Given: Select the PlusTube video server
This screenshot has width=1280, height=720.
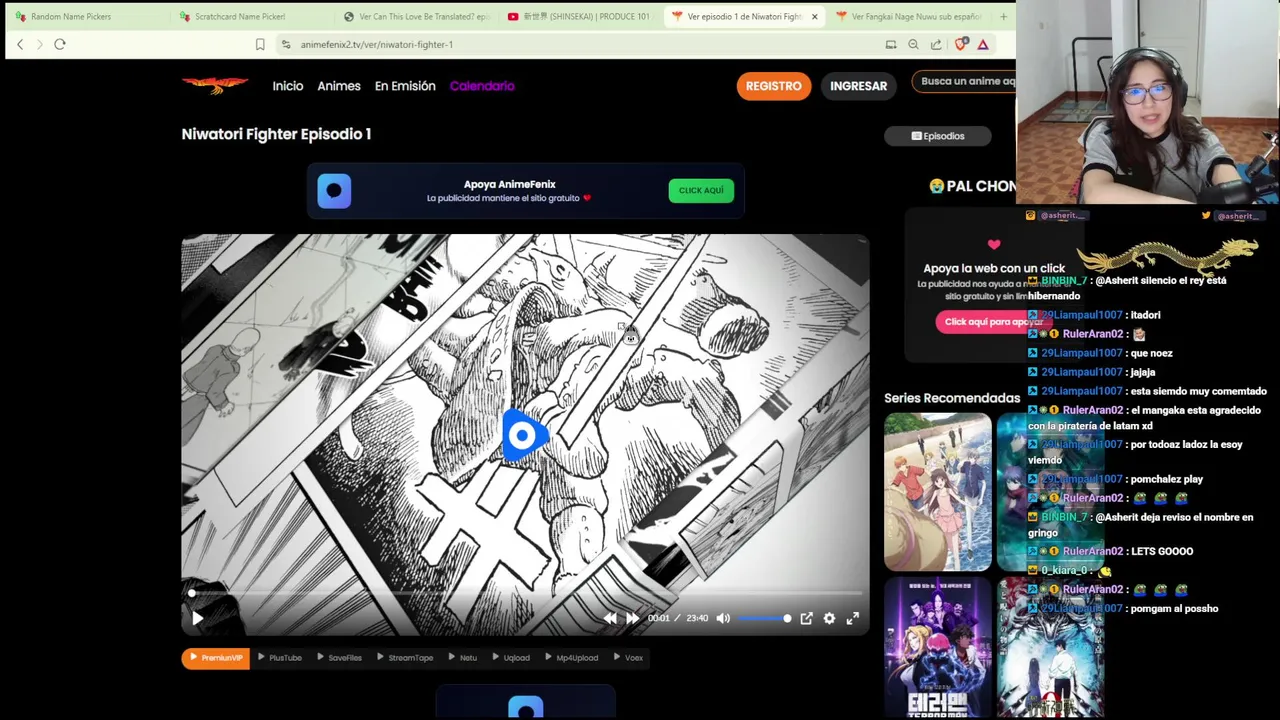Looking at the screenshot, I should point(279,658).
